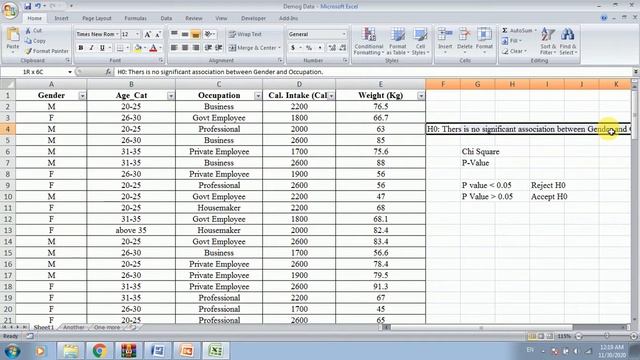
Task: Open Age_Cat column filter dropdown
Action: point(171,96)
